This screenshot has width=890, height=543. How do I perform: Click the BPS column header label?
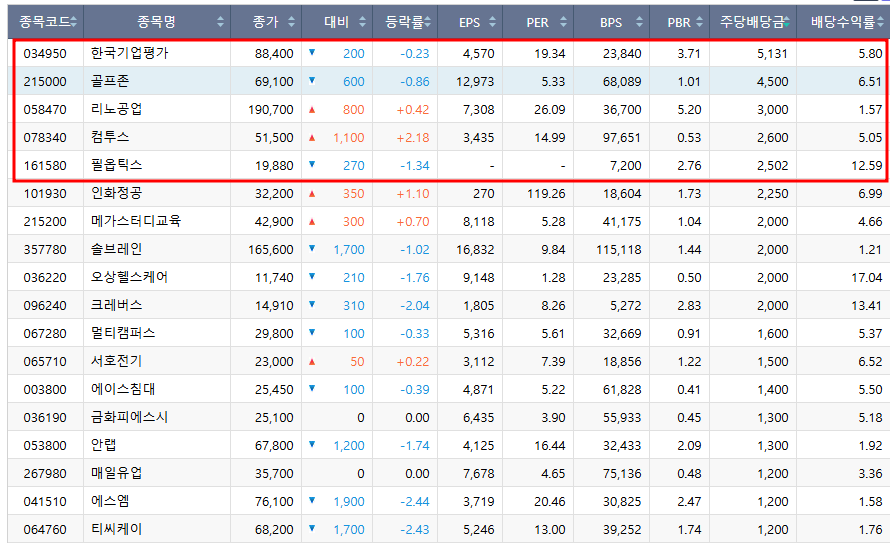[611, 22]
